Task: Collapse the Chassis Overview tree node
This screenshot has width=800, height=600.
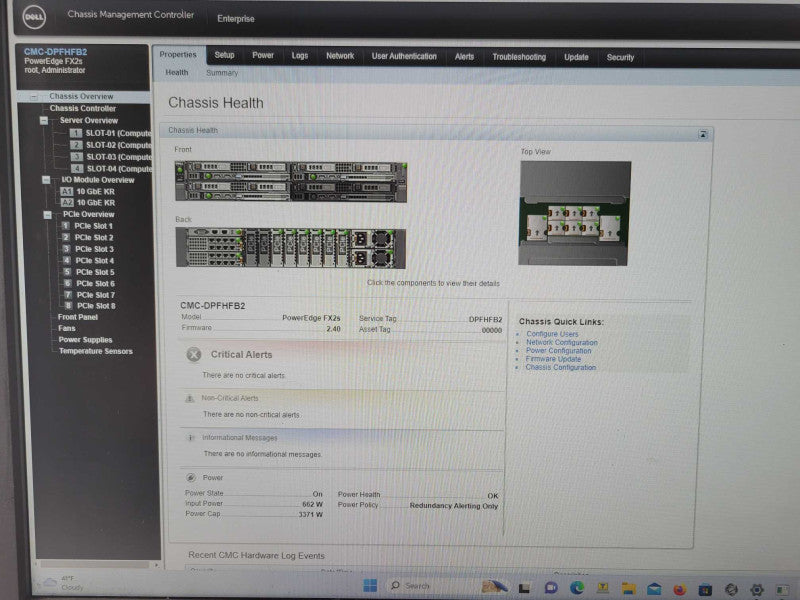Action: click(34, 96)
